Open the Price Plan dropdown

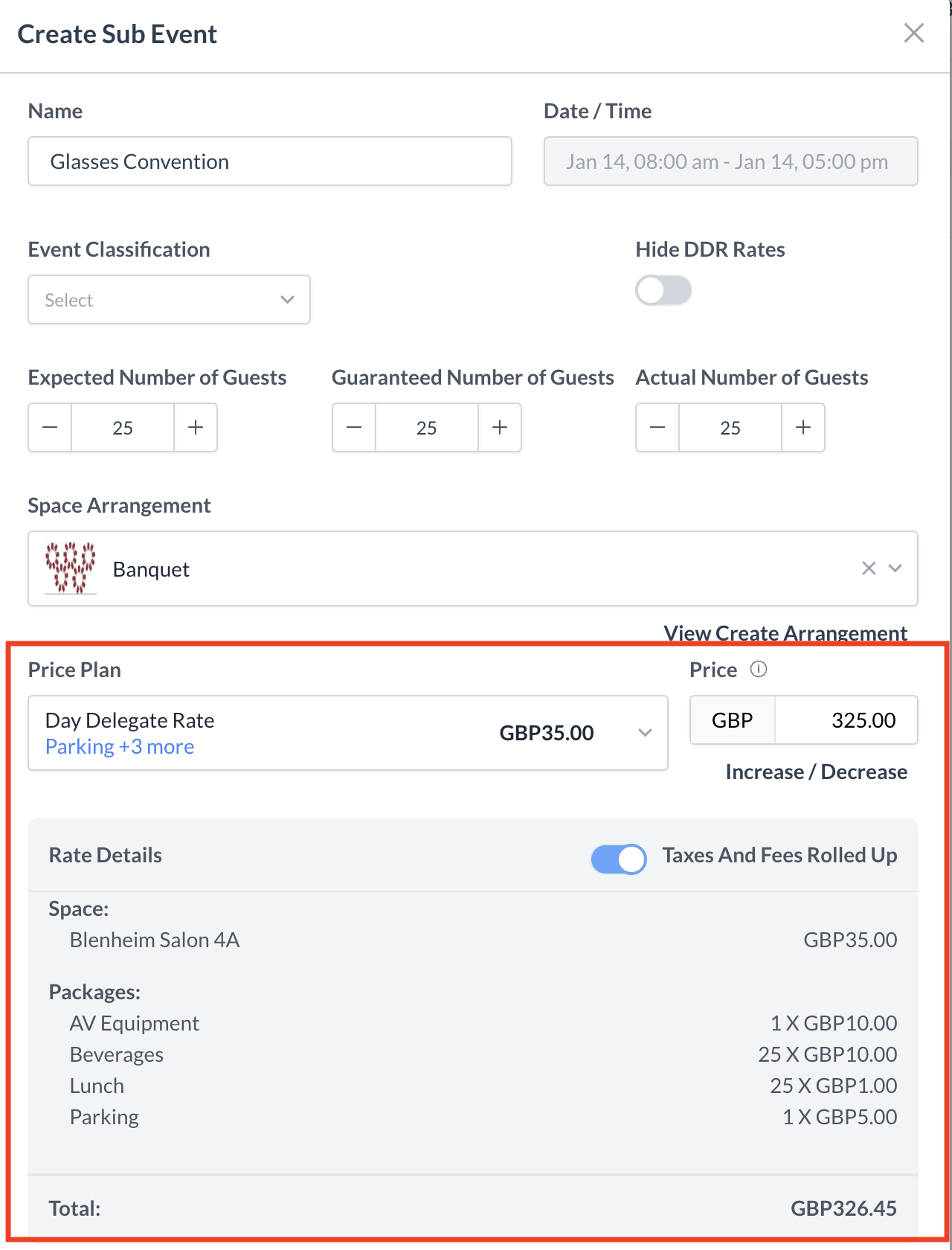[x=645, y=733]
